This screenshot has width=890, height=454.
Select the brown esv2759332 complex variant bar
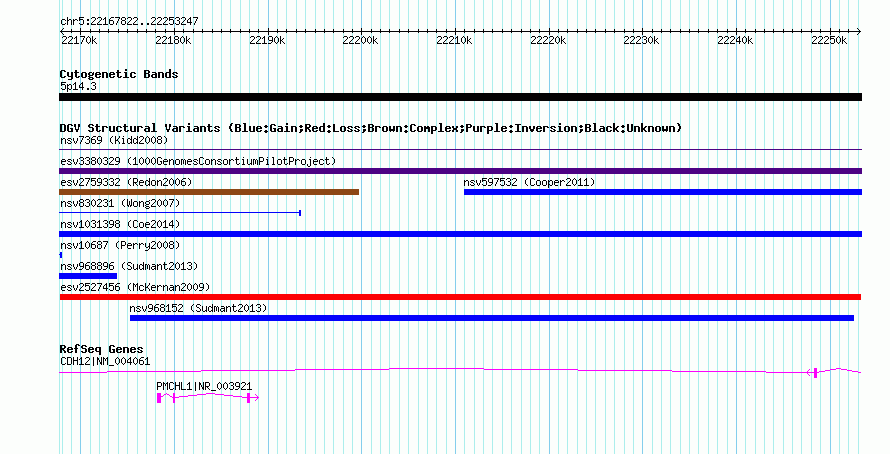pyautogui.click(x=209, y=192)
